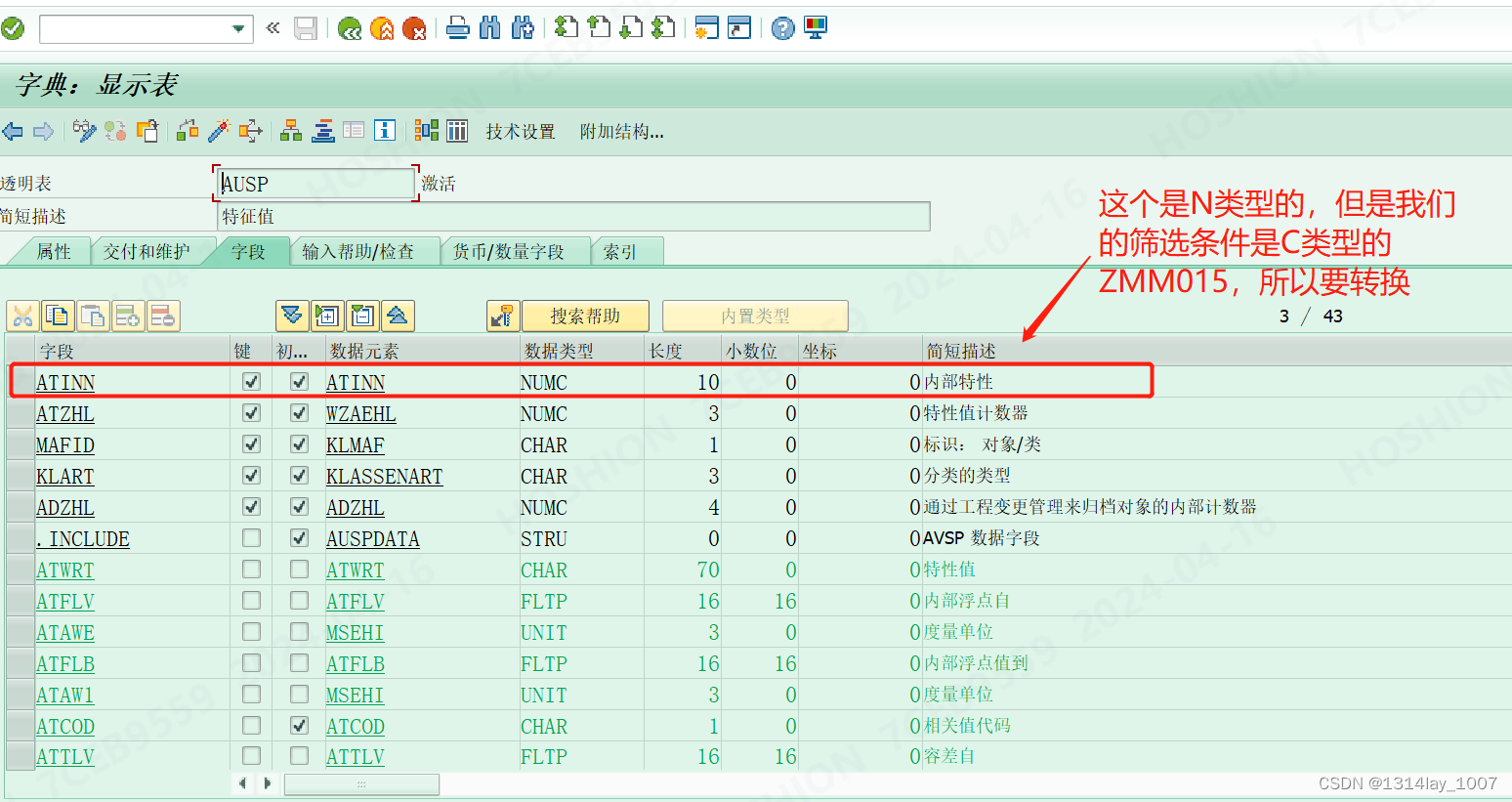Click the Find Next binoculars icon
The width and height of the screenshot is (1512, 802).
(x=523, y=28)
